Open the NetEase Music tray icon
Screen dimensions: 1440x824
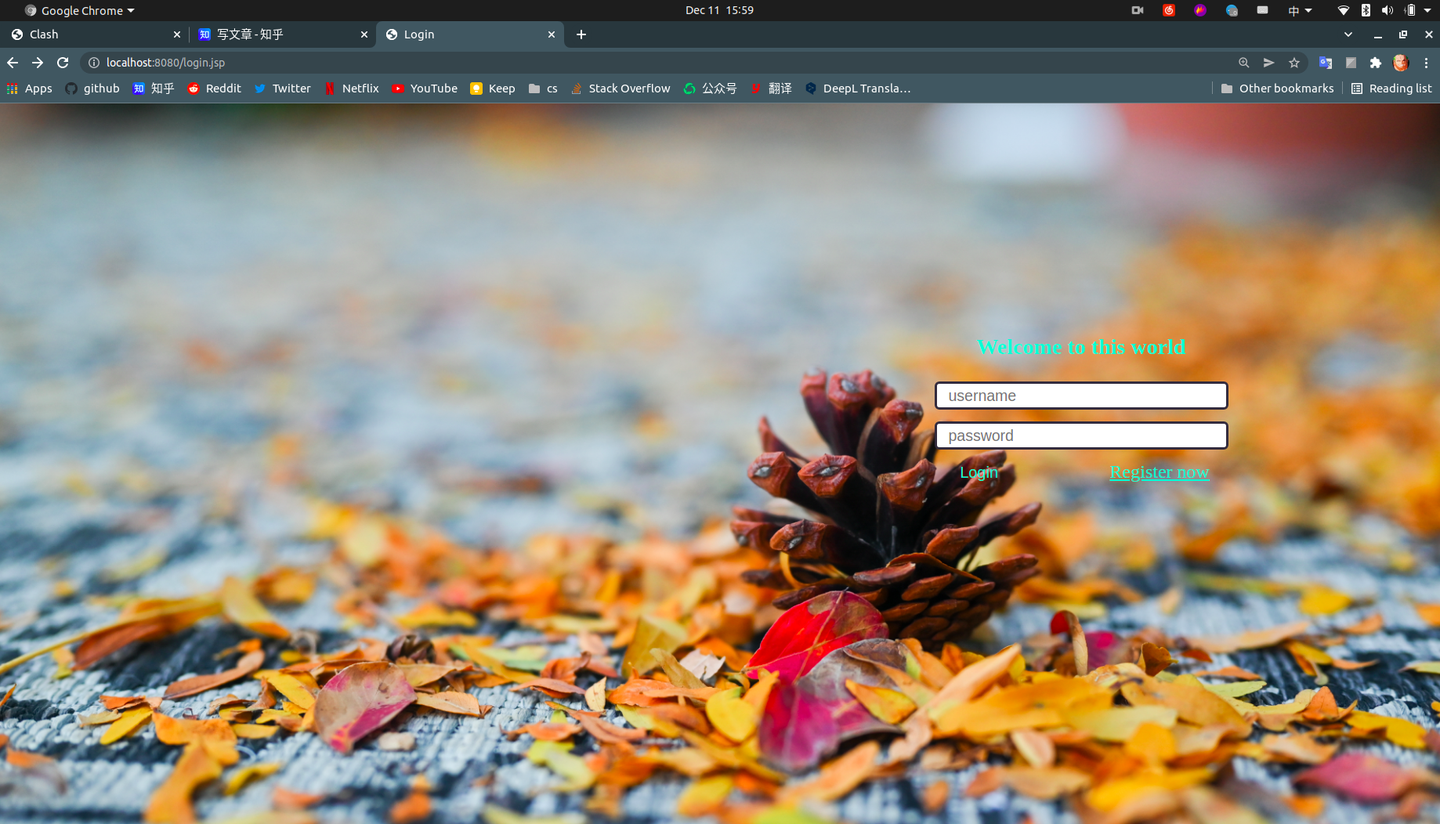click(1169, 10)
